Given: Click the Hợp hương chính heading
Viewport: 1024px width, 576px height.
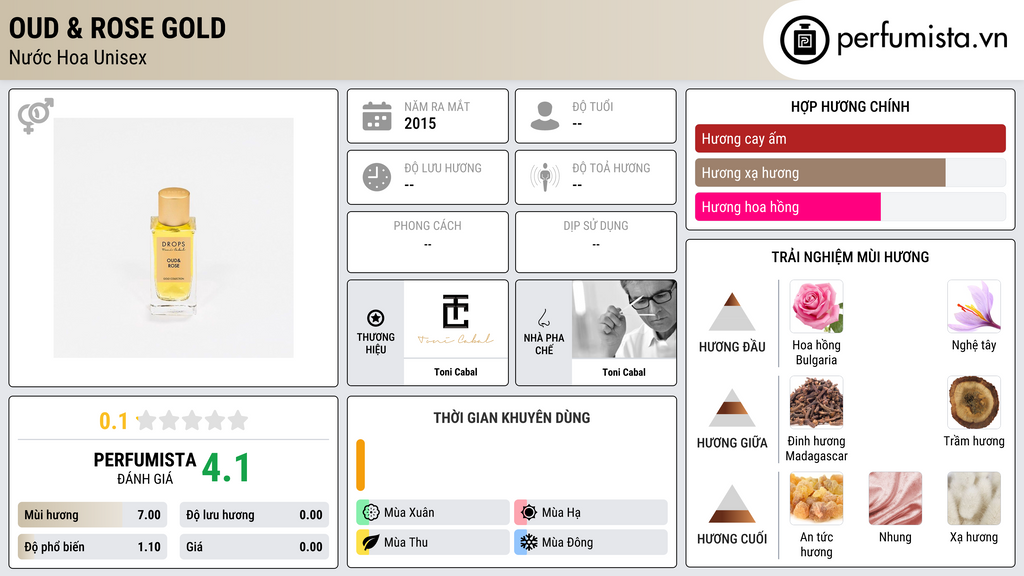Looking at the screenshot, I should 850,106.
